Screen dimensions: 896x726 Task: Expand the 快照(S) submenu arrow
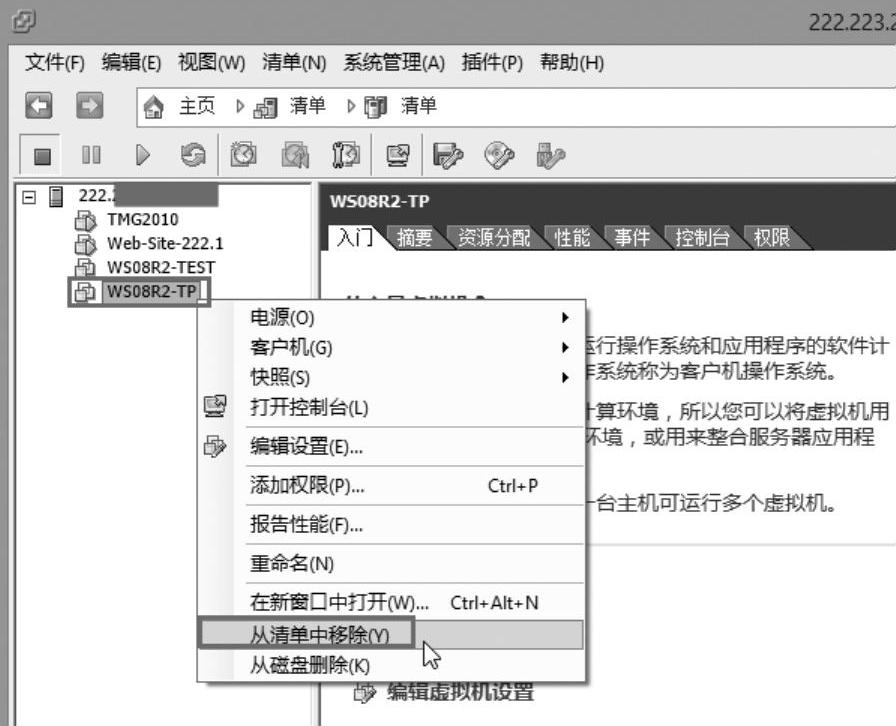(565, 377)
